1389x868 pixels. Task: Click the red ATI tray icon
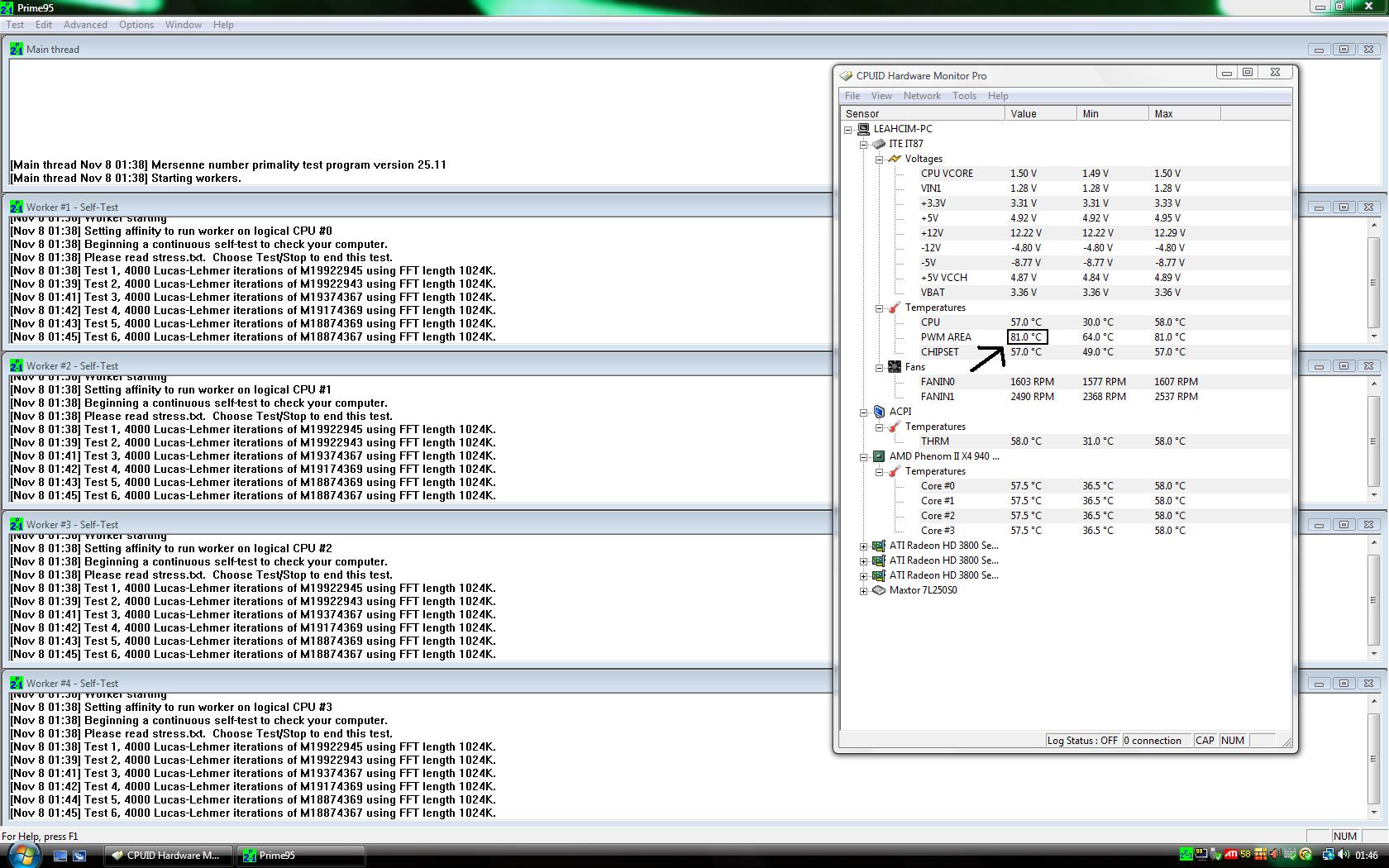tap(1231, 854)
